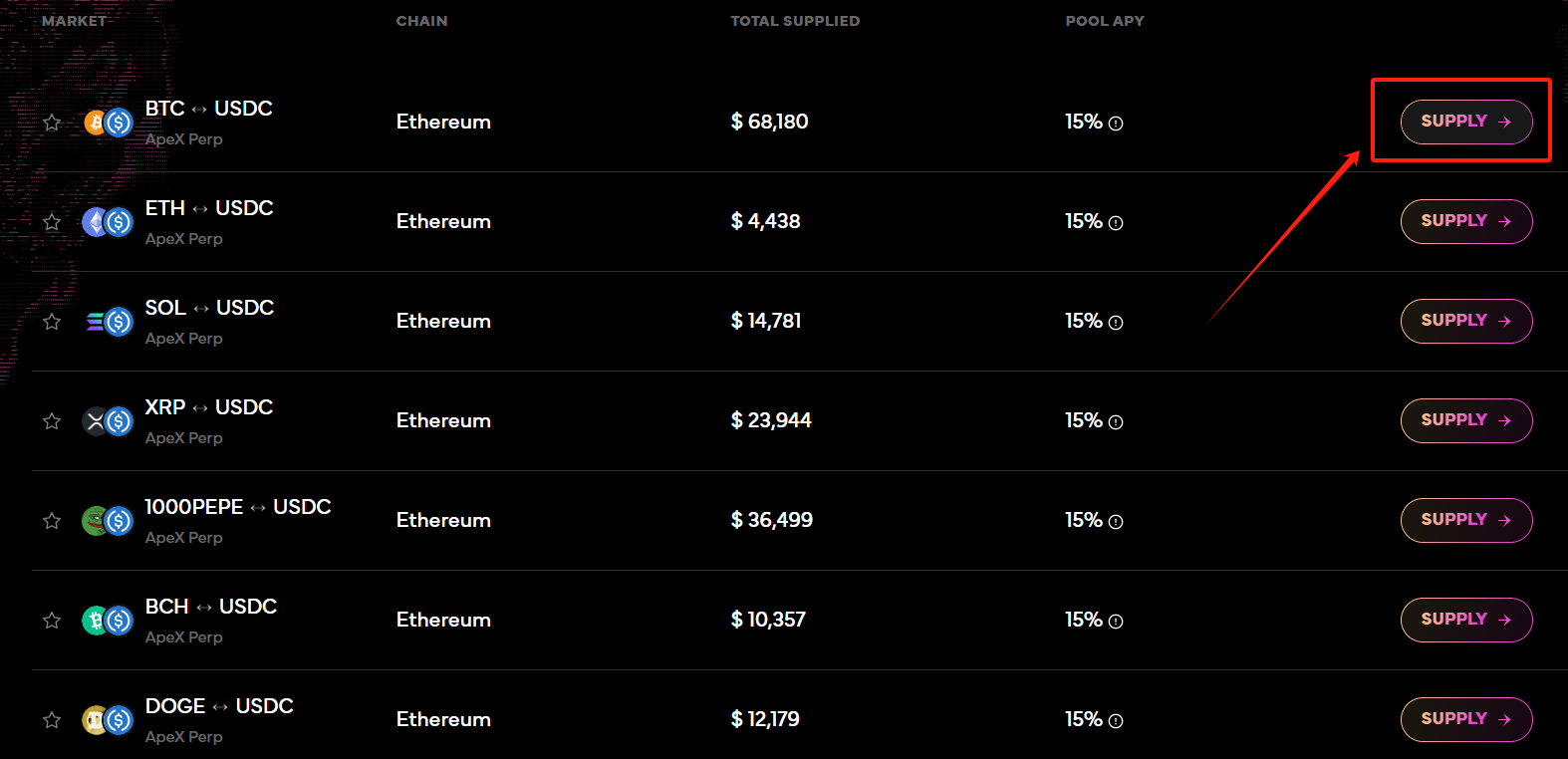Viewport: 1568px width, 759px height.
Task: Sort by the Total Supplied column header
Action: (x=795, y=21)
